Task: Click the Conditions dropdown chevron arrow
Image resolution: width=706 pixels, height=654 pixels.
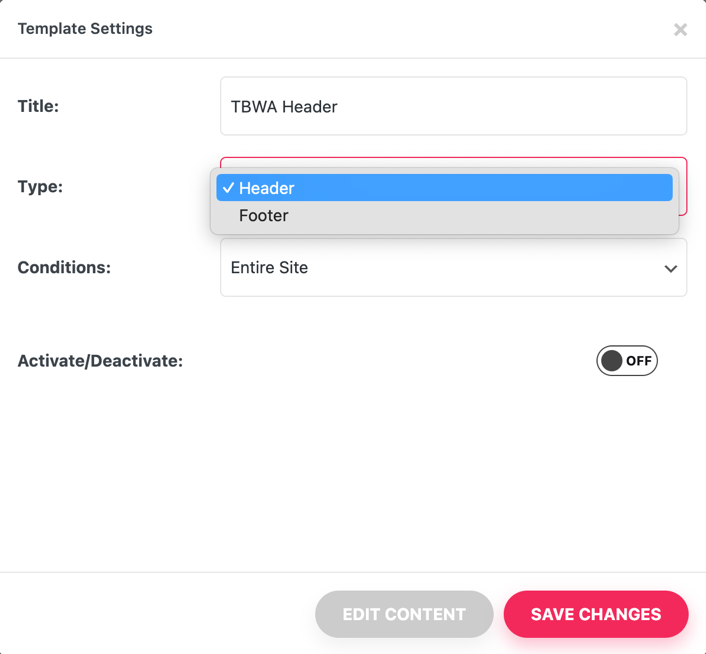Action: tap(670, 268)
